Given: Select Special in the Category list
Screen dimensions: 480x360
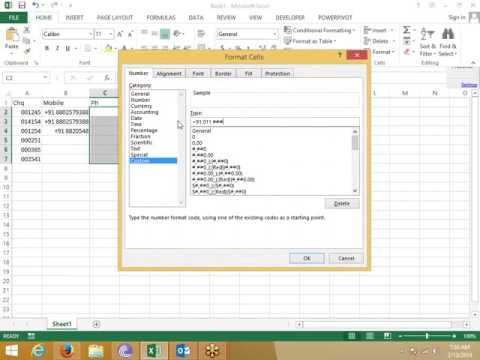Looking at the screenshot, I should pyautogui.click(x=139, y=155).
